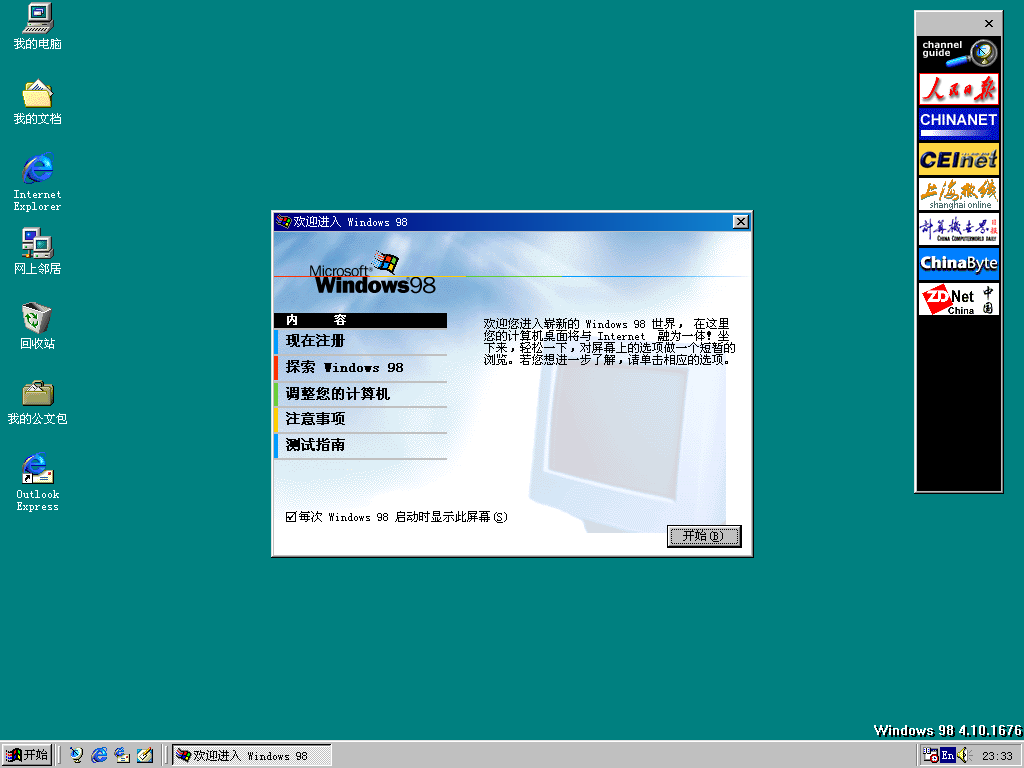The width and height of the screenshot is (1024, 768).
Task: Select the 回收站 recycle bin icon
Action: 37,326
